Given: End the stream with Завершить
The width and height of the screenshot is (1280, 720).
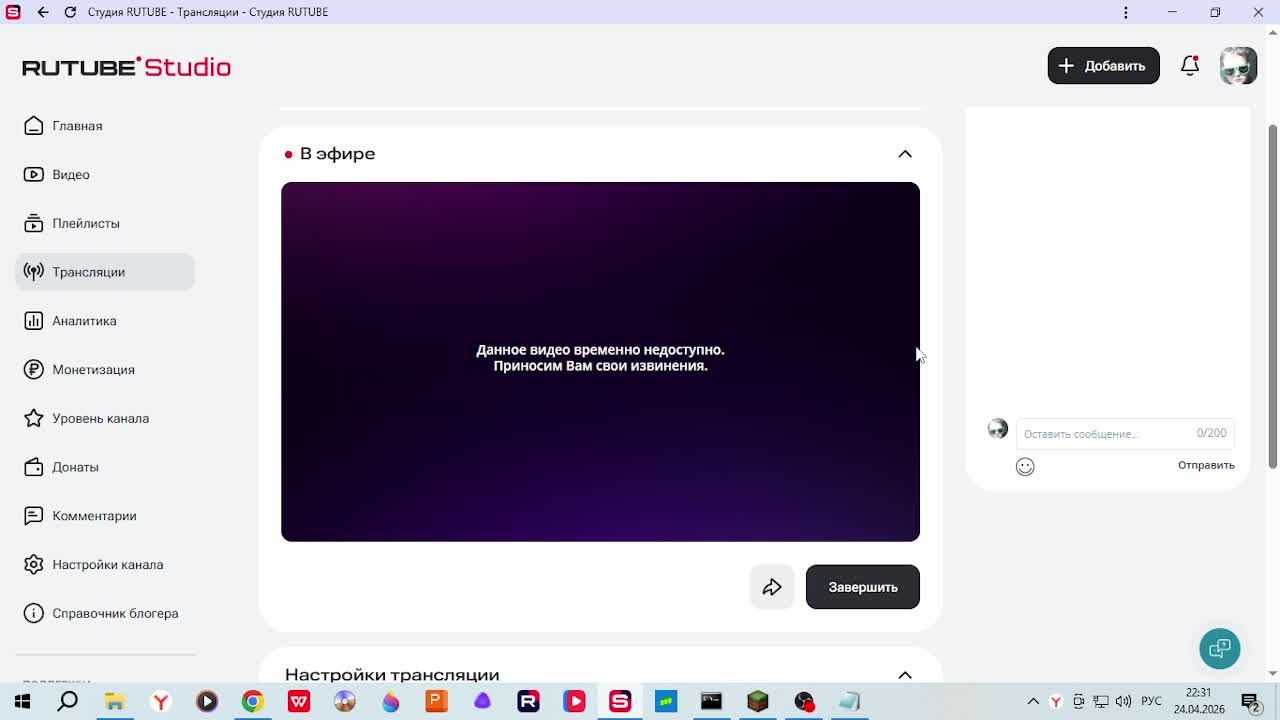Looking at the screenshot, I should point(863,587).
